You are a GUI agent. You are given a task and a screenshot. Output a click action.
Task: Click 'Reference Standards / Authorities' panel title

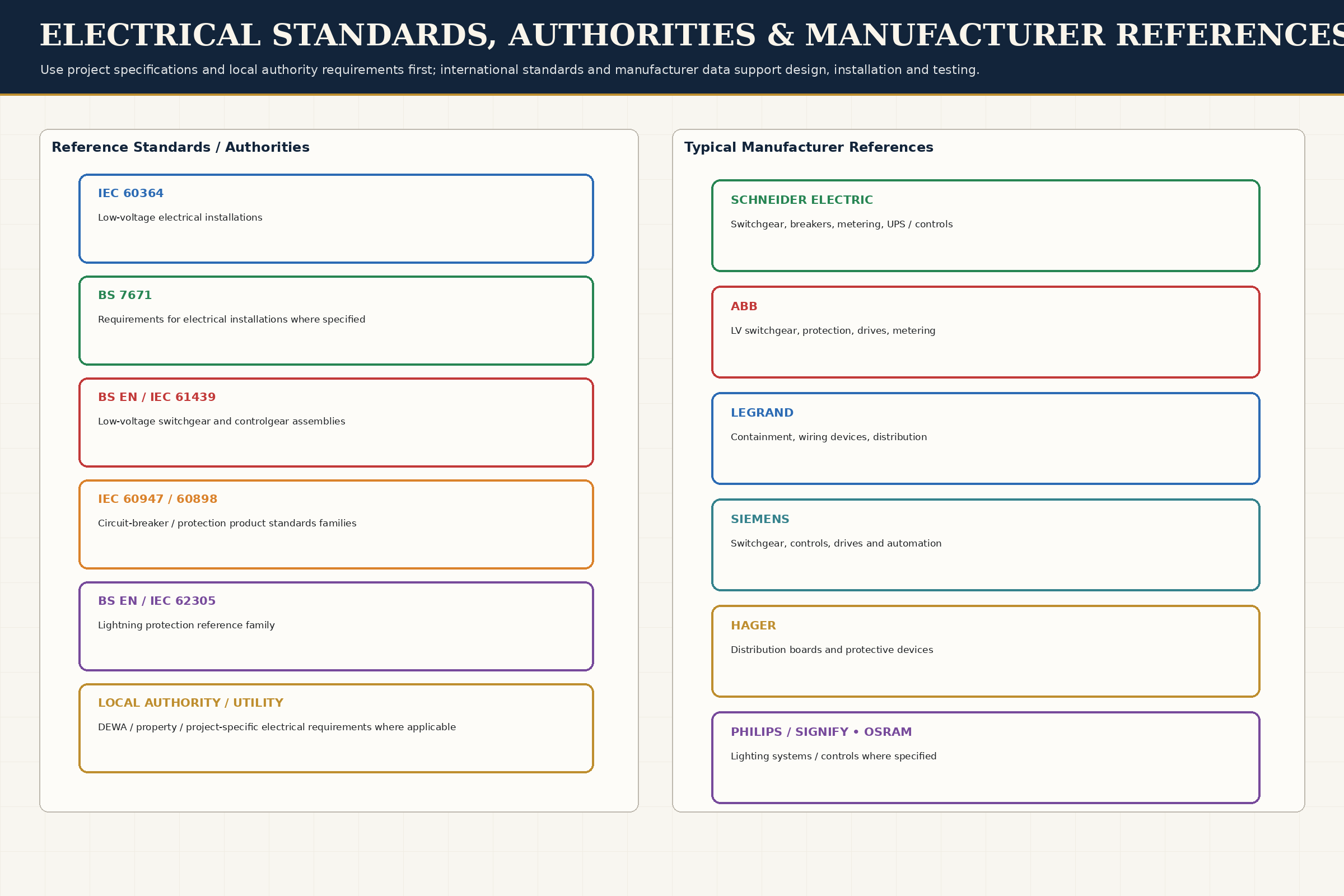click(180, 147)
